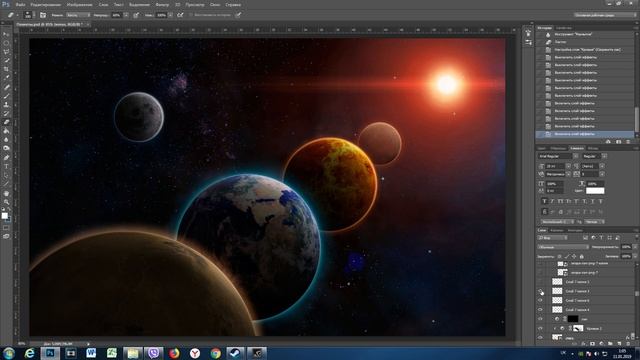
Task: Add a layer mask with bottom icon
Action: click(x=592, y=344)
